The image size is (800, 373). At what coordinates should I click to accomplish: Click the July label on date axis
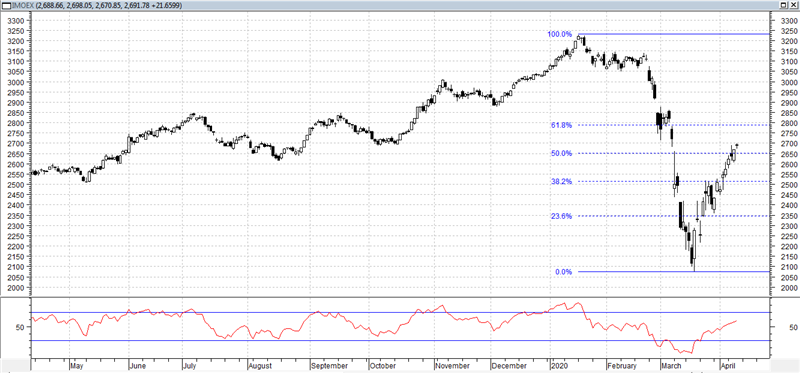pyautogui.click(x=191, y=366)
